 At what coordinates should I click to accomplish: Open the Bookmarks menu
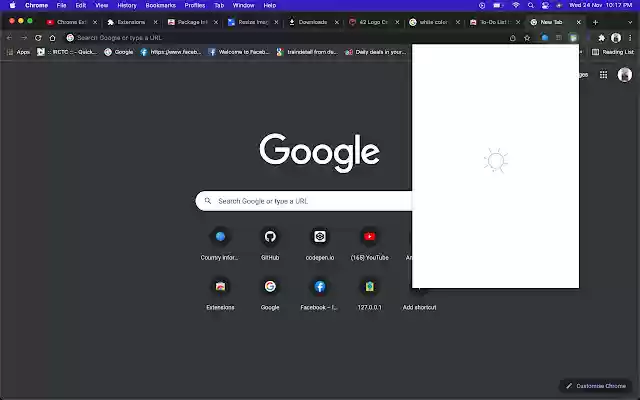[x=160, y=5]
